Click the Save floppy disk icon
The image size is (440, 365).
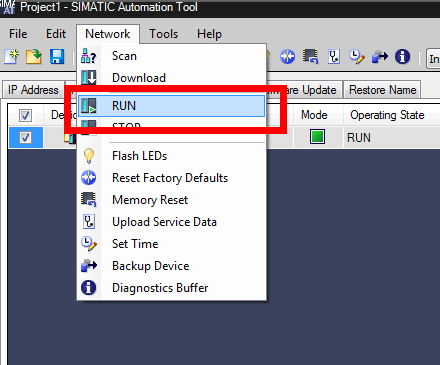point(57,56)
